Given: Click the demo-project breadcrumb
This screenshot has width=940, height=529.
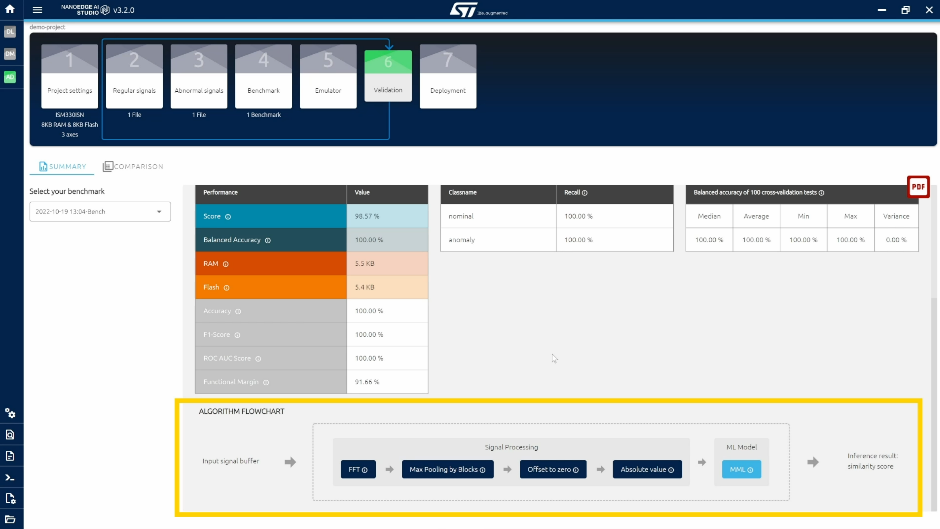Looking at the screenshot, I should tap(47, 27).
